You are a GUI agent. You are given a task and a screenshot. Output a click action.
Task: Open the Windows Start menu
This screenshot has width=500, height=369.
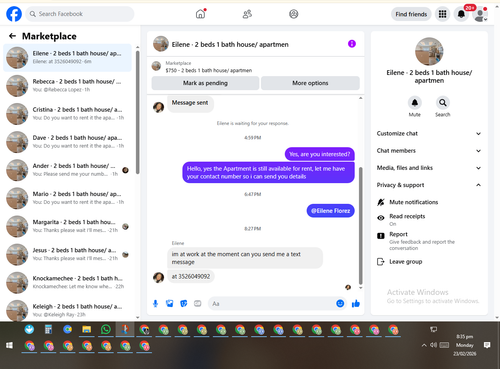point(9,345)
